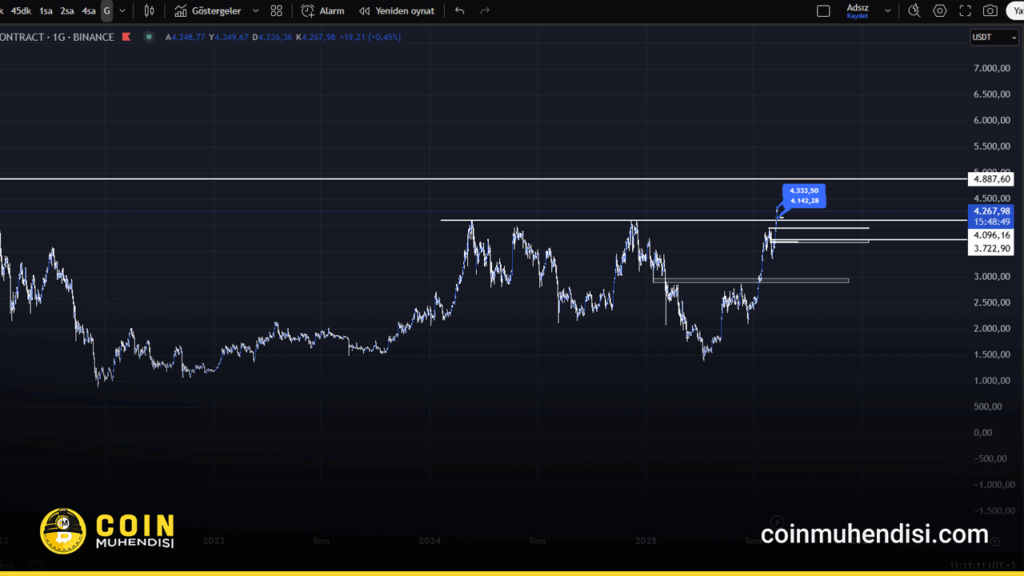The image size is (1024, 576).
Task: Open chart settings hexagon gear icon
Action: pyautogui.click(x=939, y=11)
